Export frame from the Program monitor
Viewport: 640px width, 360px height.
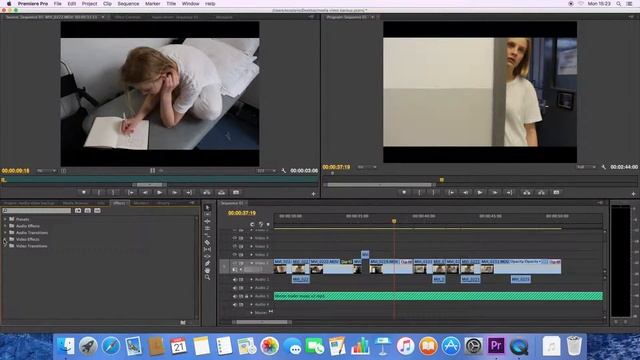[556, 193]
